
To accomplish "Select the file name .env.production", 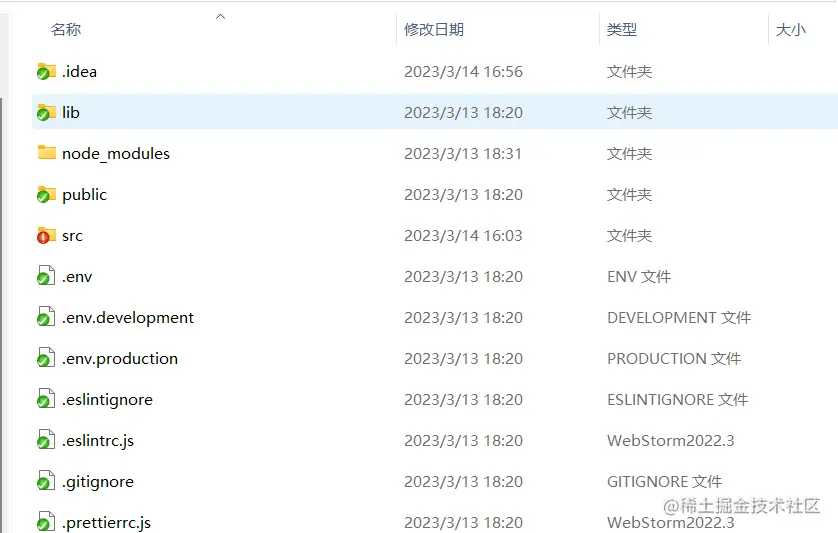I will 120,359.
